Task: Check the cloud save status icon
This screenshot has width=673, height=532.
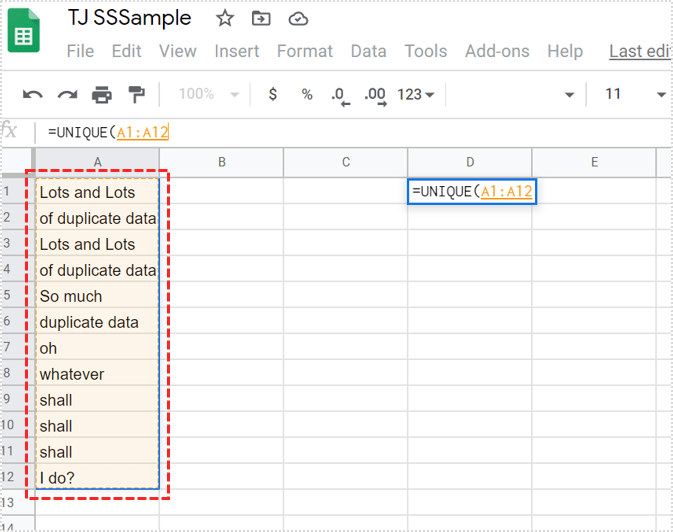Action: pos(298,19)
